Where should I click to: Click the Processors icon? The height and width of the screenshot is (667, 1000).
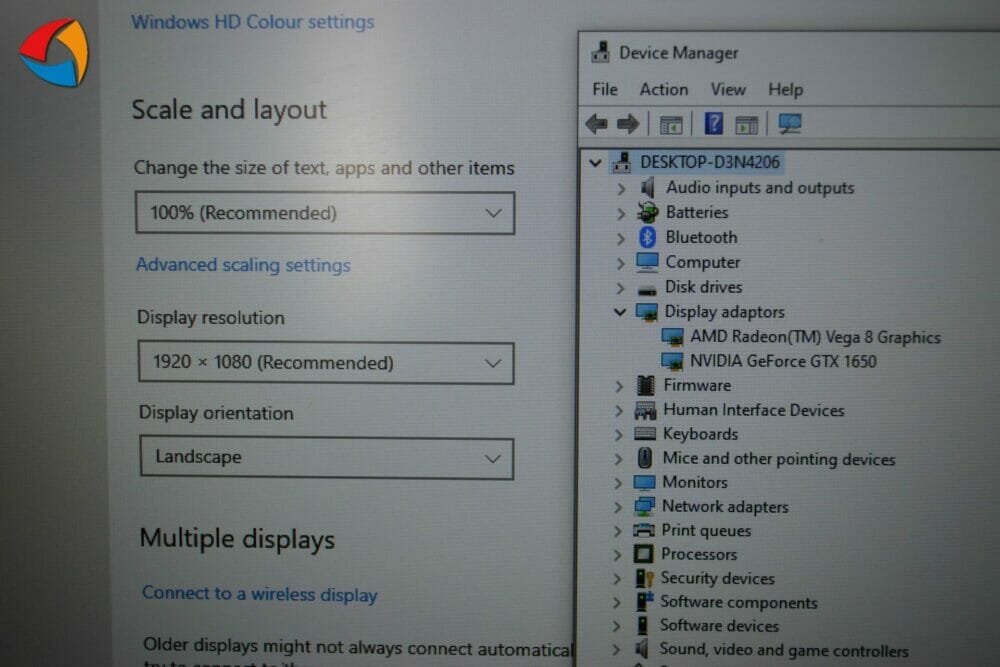(x=643, y=553)
